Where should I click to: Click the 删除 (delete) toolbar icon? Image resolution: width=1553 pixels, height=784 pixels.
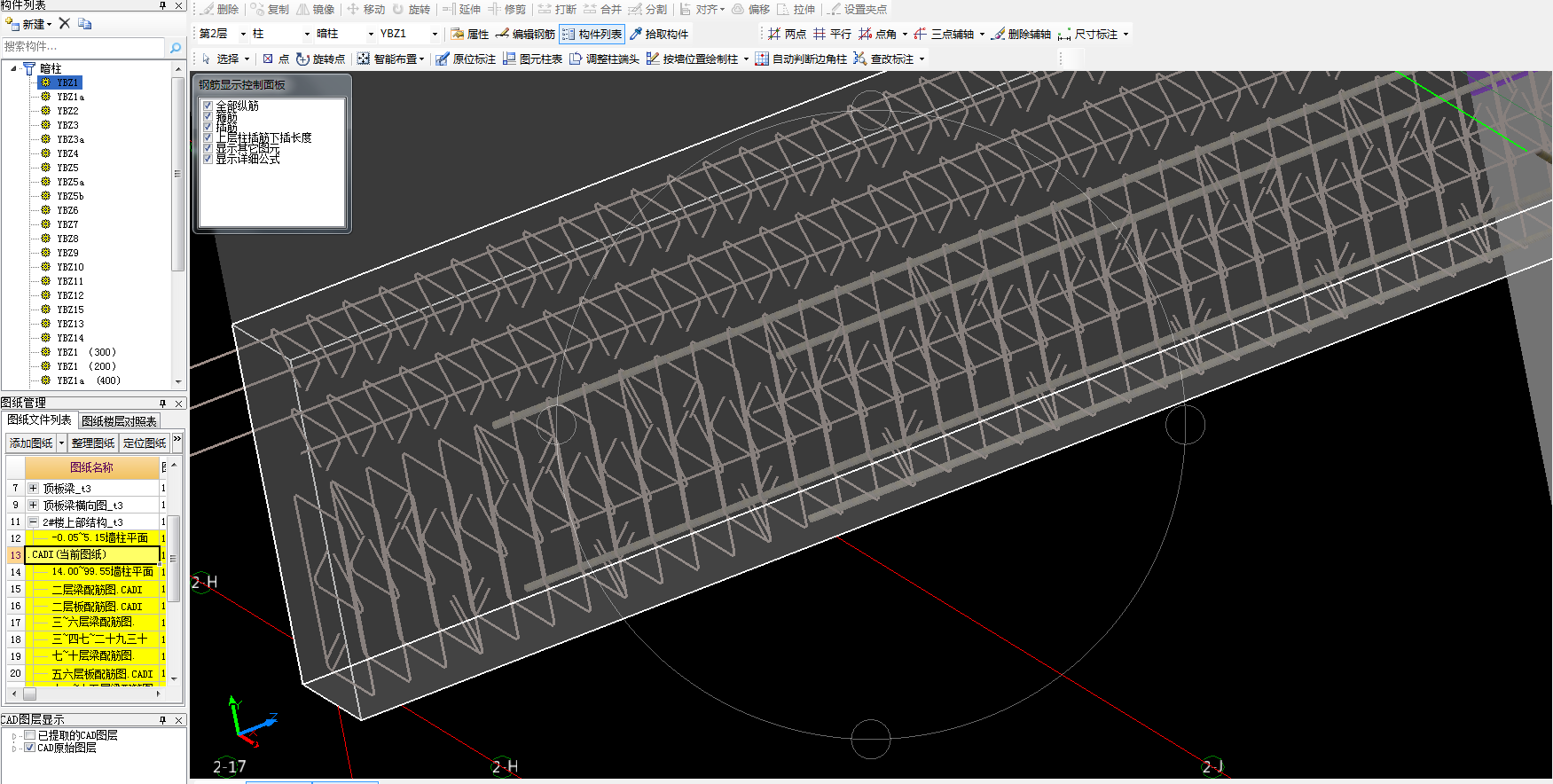(220, 9)
